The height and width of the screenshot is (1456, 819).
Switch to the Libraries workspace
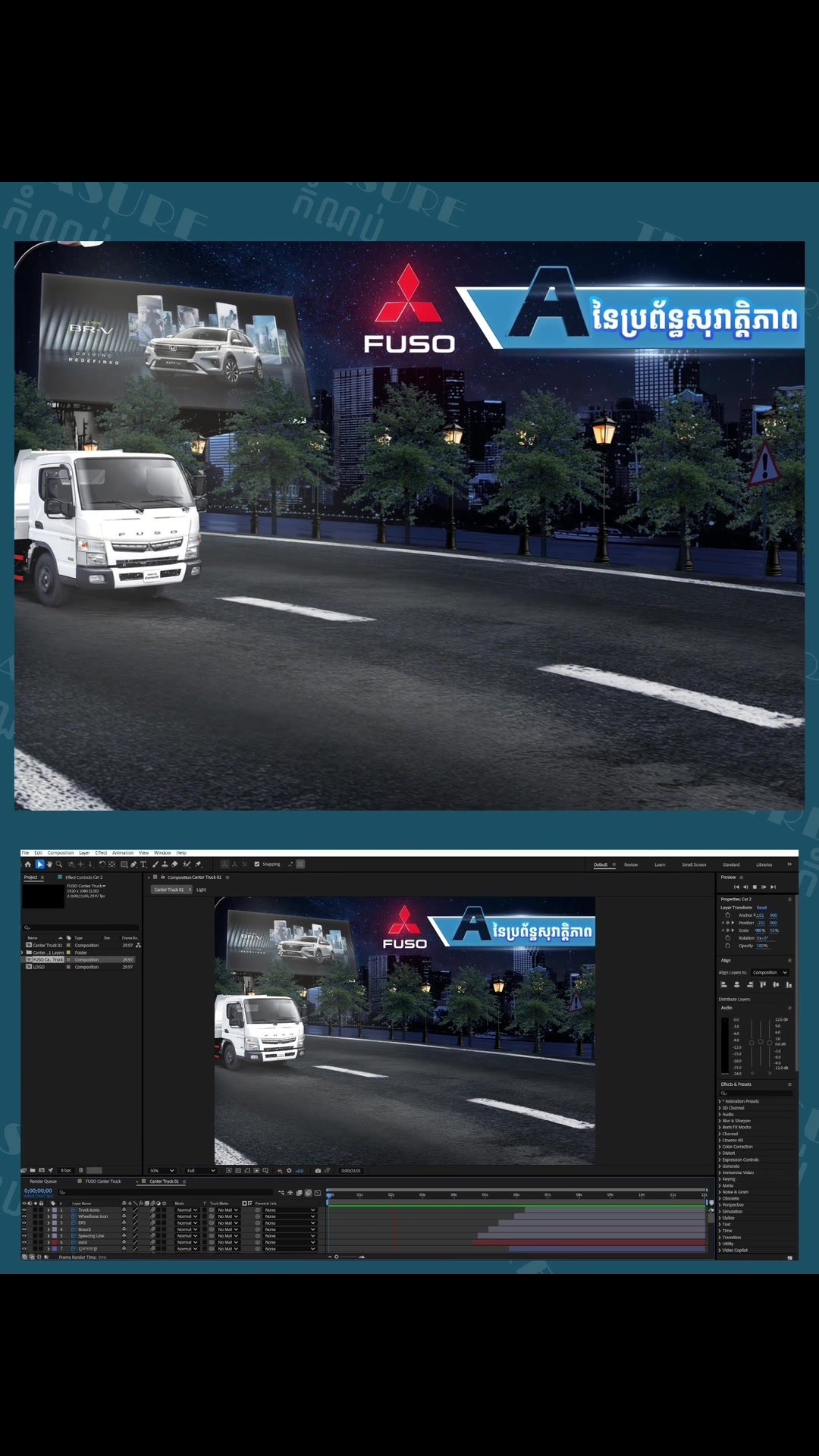(764, 864)
